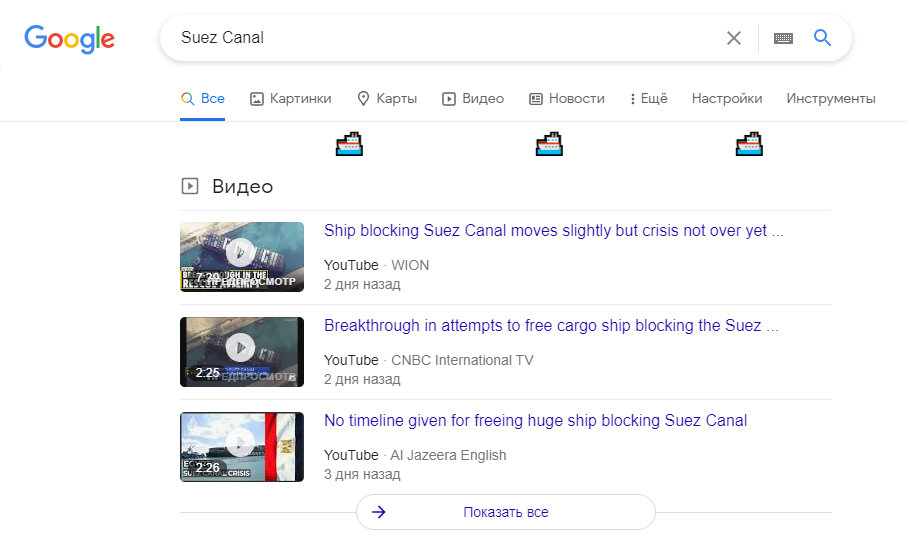907x540 pixels.
Task: Open the WION ship blocking Suez video link
Action: coord(553,230)
